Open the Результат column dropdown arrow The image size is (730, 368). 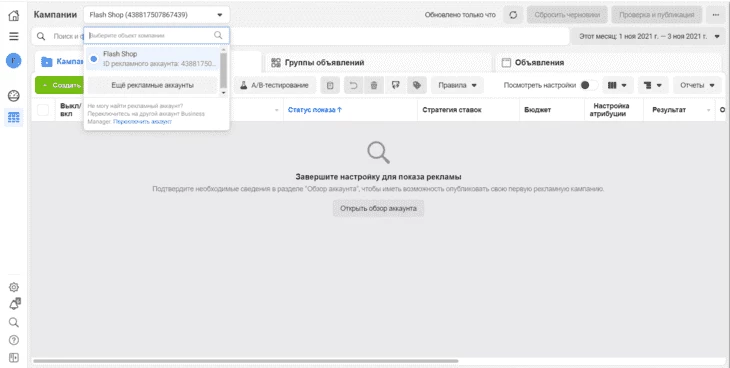[709, 110]
